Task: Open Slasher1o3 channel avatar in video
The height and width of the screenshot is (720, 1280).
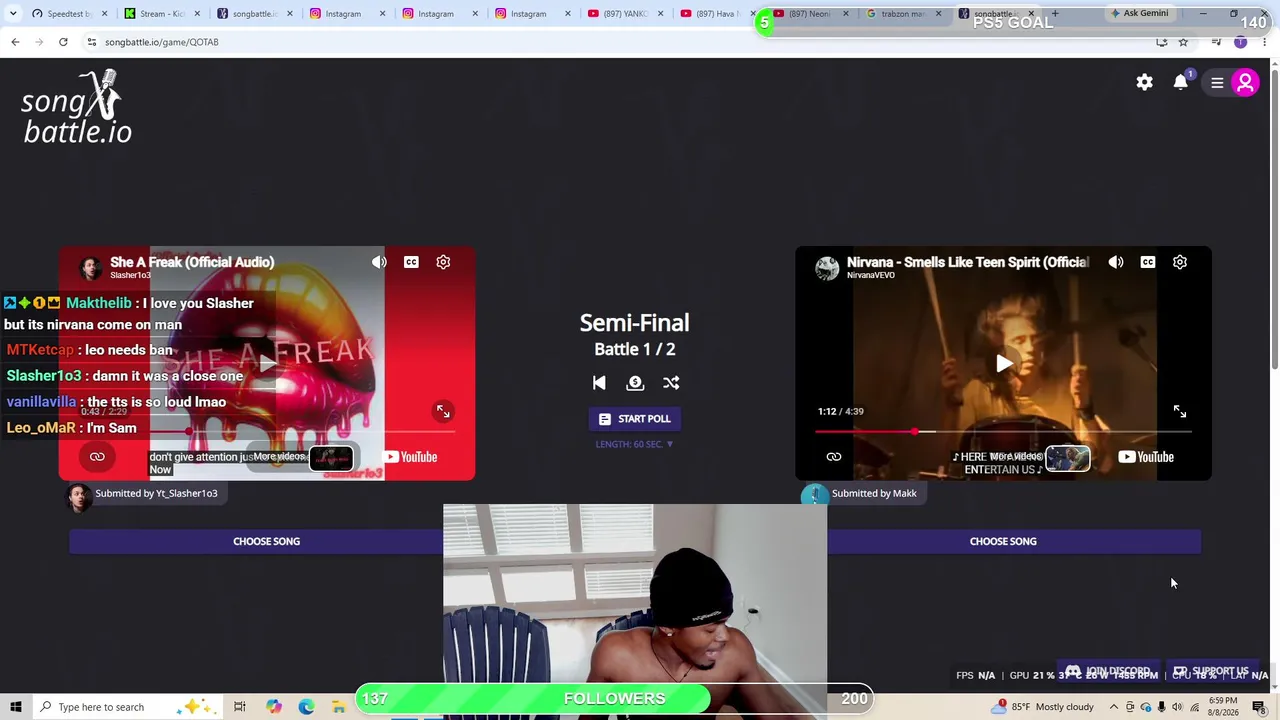Action: point(90,268)
